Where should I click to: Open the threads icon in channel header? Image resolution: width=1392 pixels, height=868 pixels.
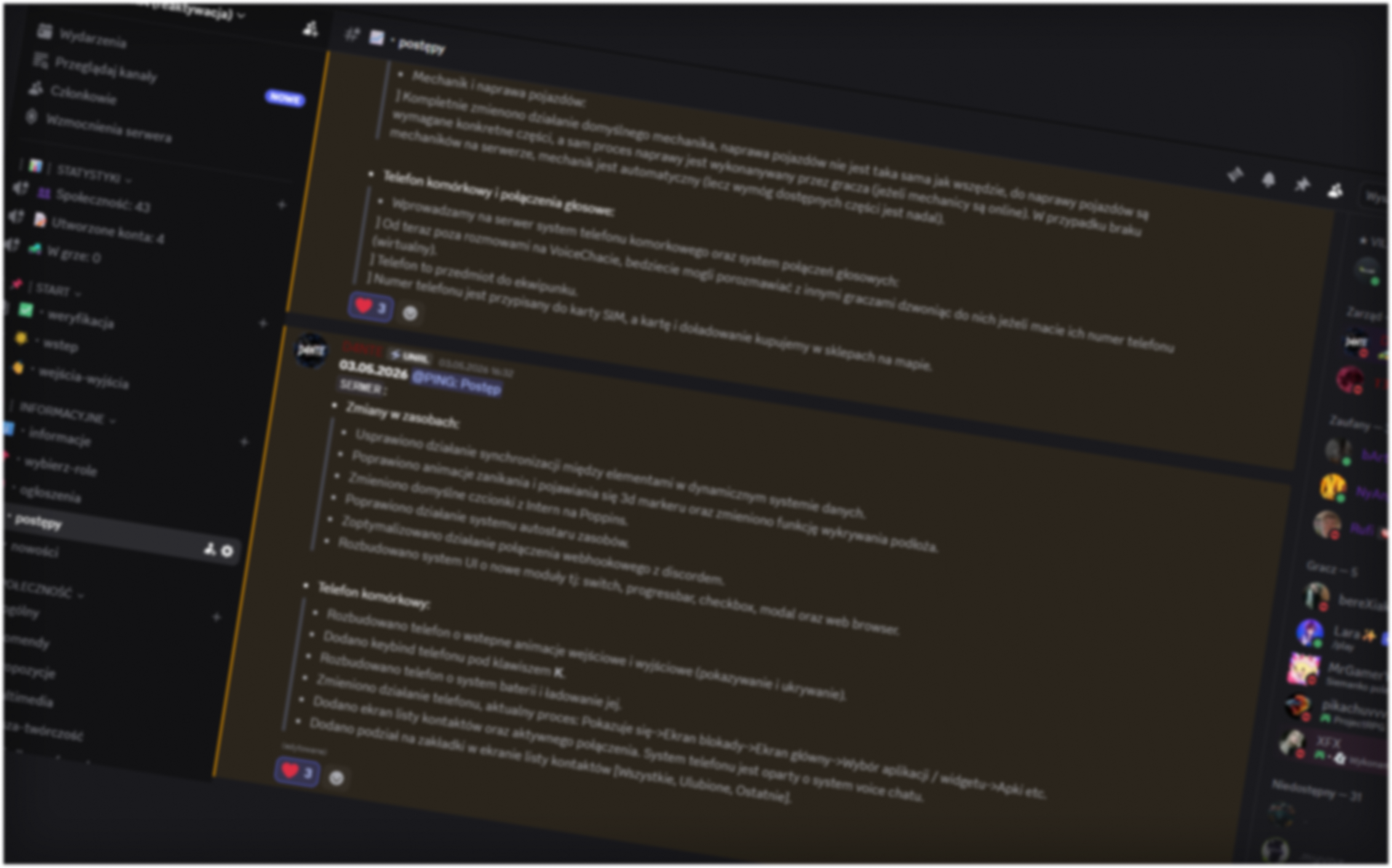[x=1235, y=175]
